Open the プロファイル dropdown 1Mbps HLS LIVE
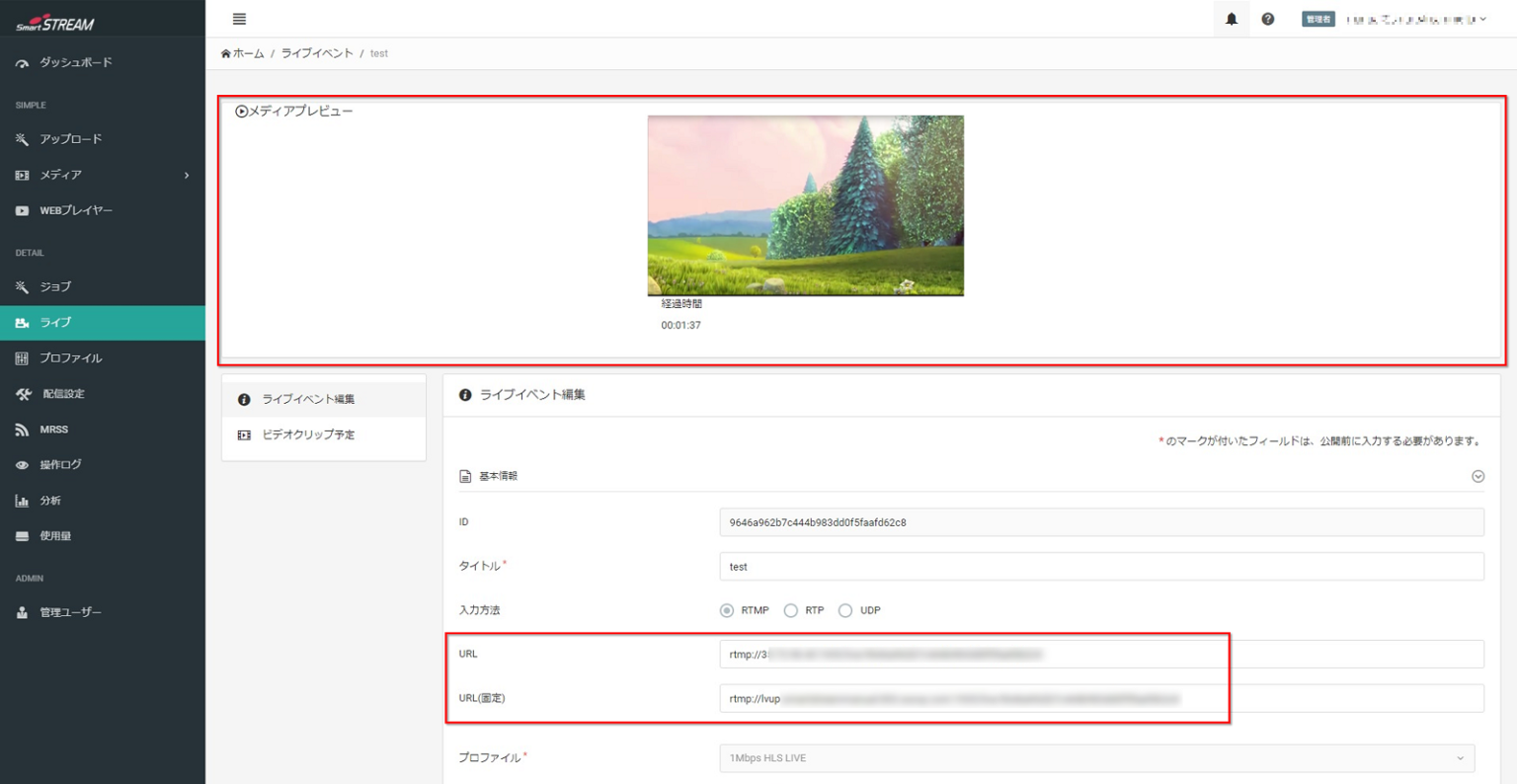Screen dimensions: 1517x784 (x=1096, y=758)
